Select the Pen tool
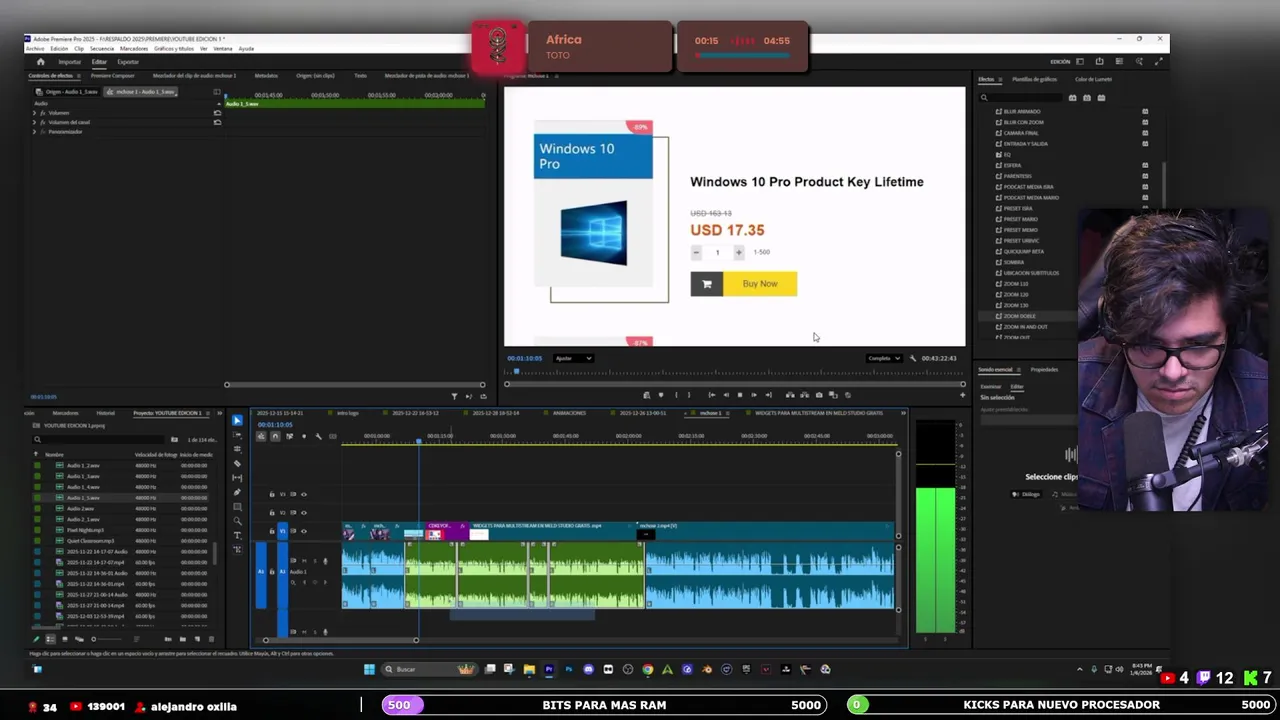Image resolution: width=1280 pixels, height=720 pixels. tap(237, 492)
